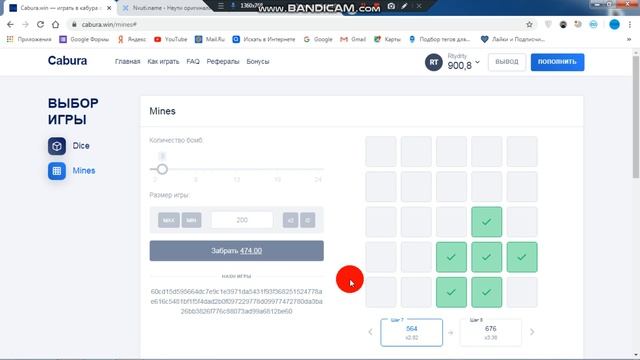Go back with the browser back arrow
The height and width of the screenshot is (360, 640).
(x=10, y=24)
